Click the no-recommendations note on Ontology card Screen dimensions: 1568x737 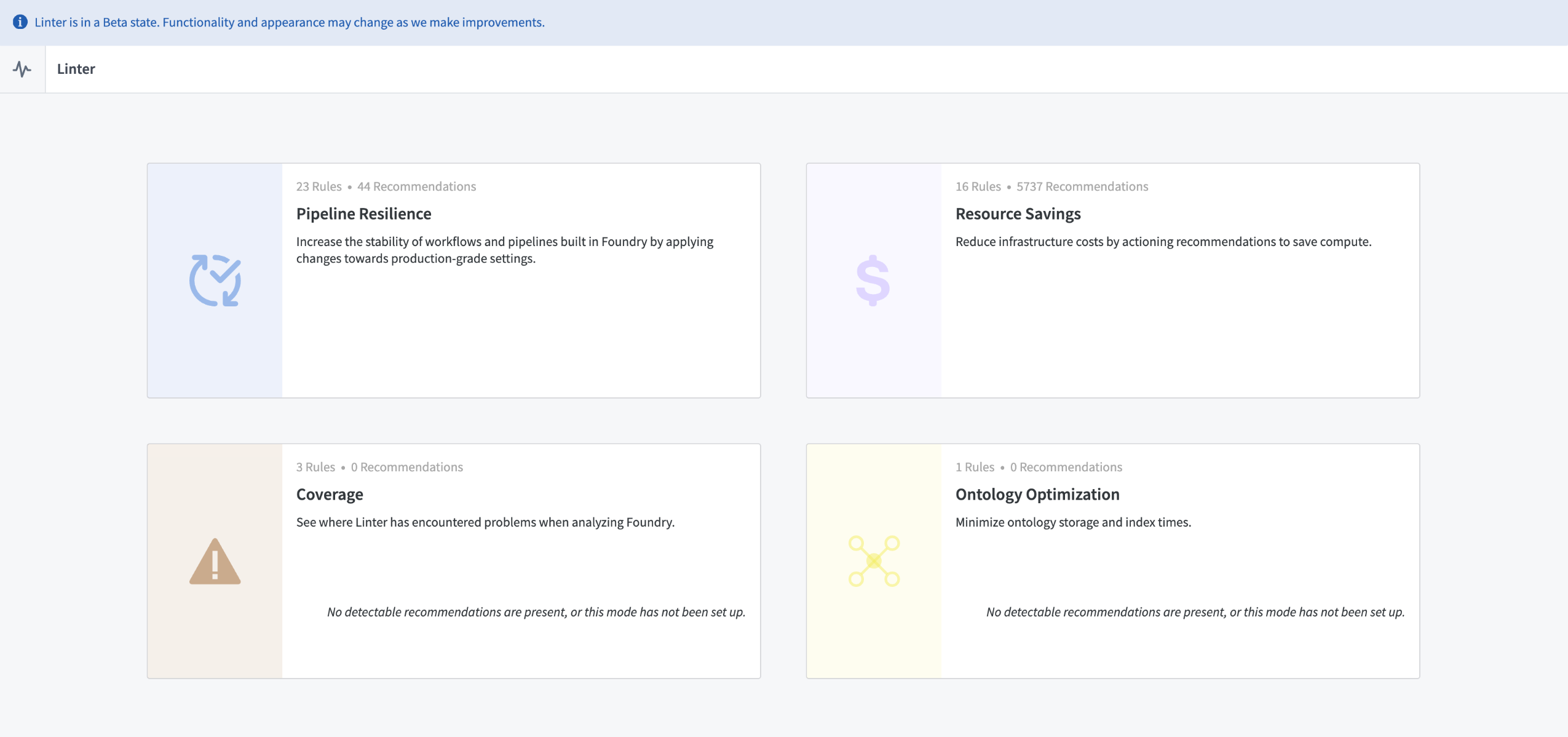(x=1195, y=612)
